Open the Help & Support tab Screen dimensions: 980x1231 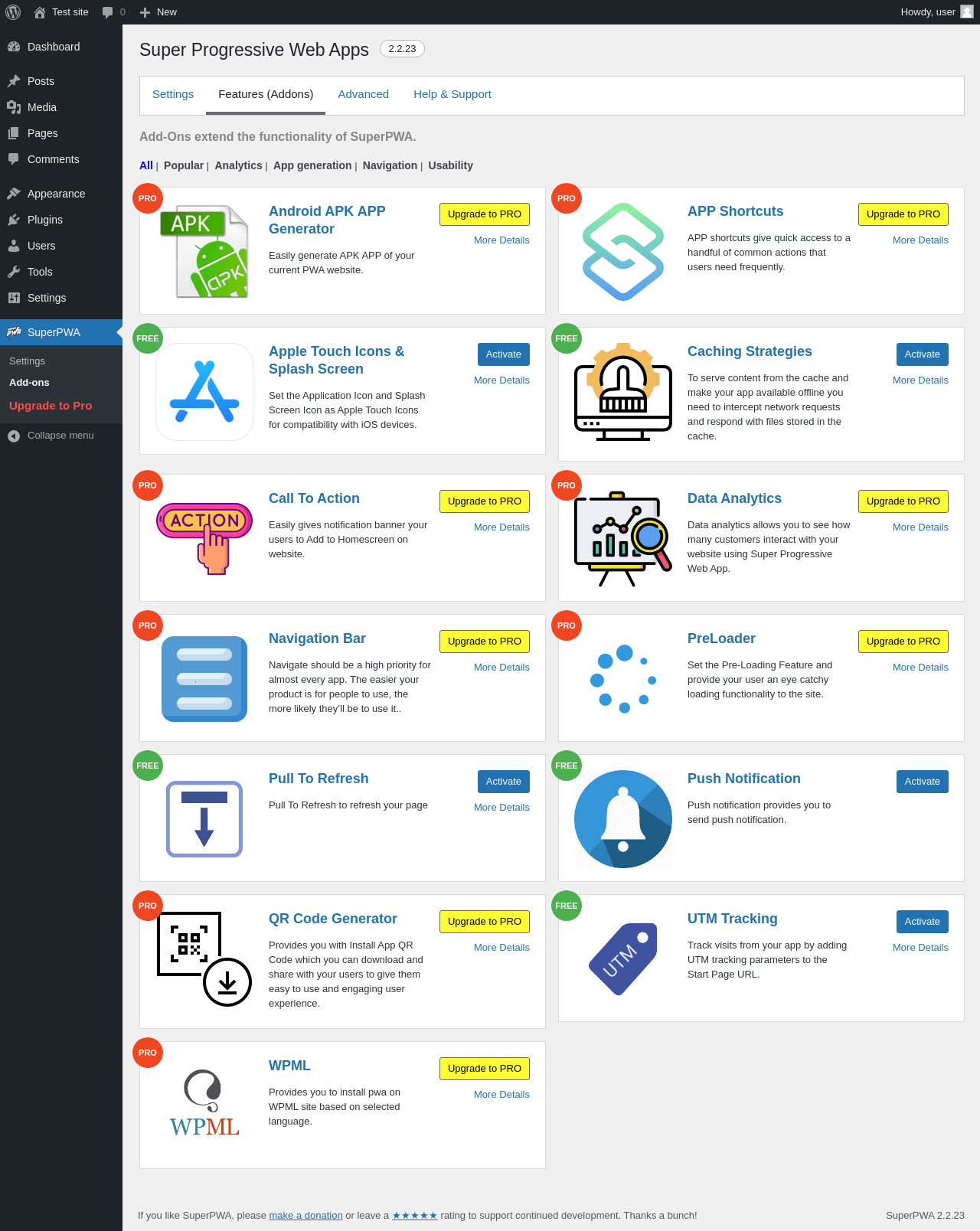coord(452,94)
